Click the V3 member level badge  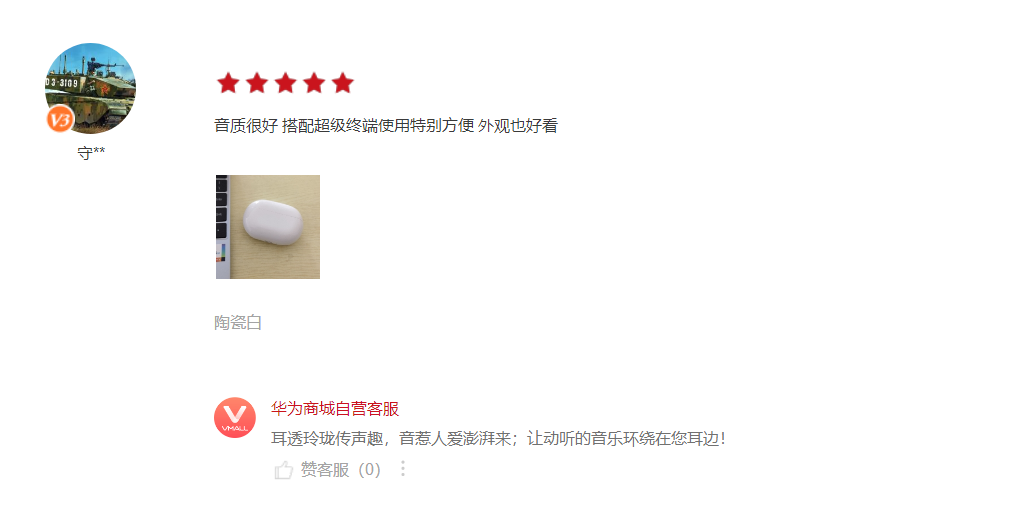coord(60,119)
